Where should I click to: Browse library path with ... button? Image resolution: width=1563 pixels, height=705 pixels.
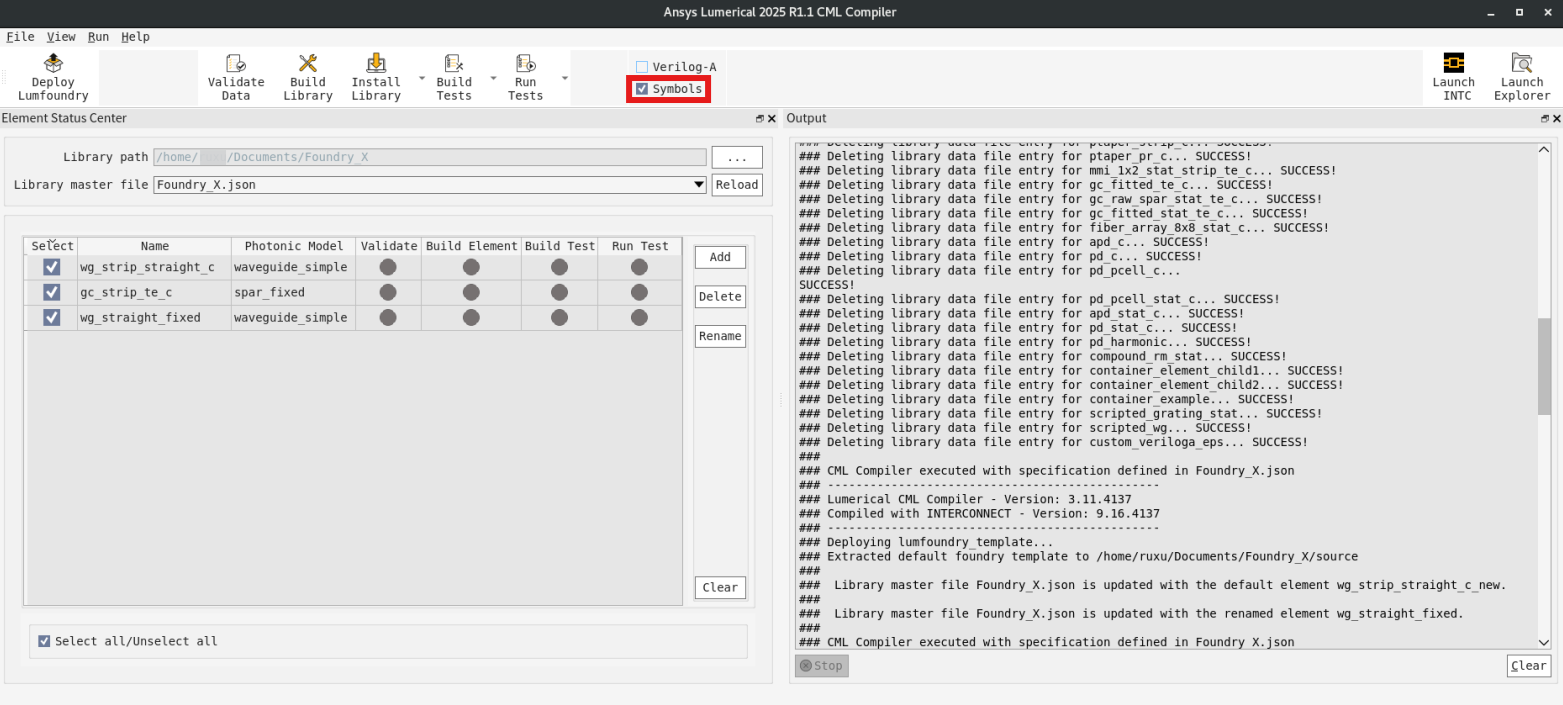point(737,157)
